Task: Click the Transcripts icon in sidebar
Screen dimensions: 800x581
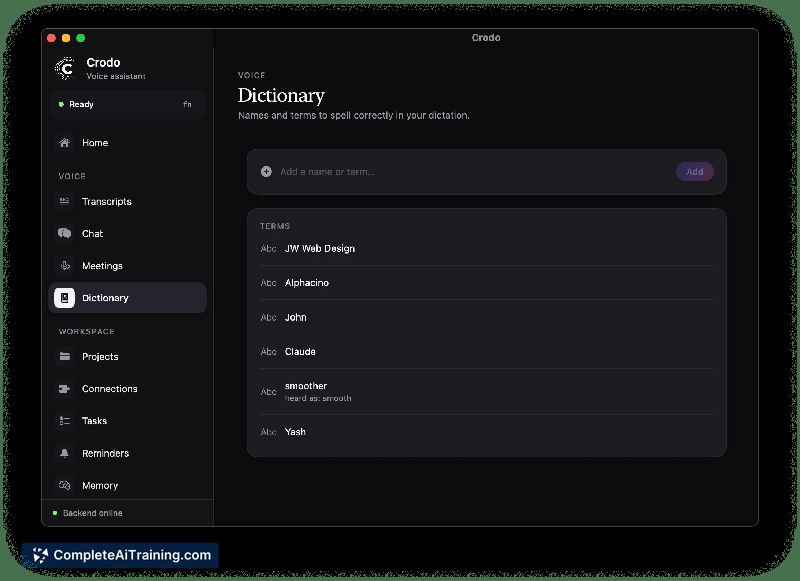Action: (x=64, y=201)
